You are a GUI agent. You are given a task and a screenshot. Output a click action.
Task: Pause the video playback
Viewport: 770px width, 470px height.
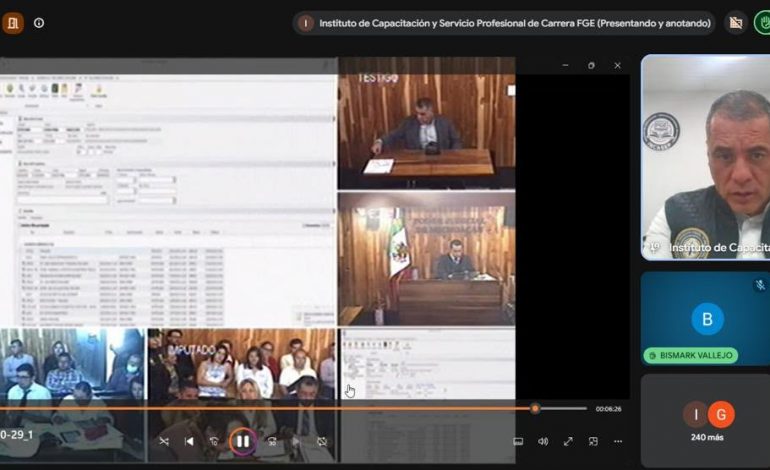[x=243, y=441]
